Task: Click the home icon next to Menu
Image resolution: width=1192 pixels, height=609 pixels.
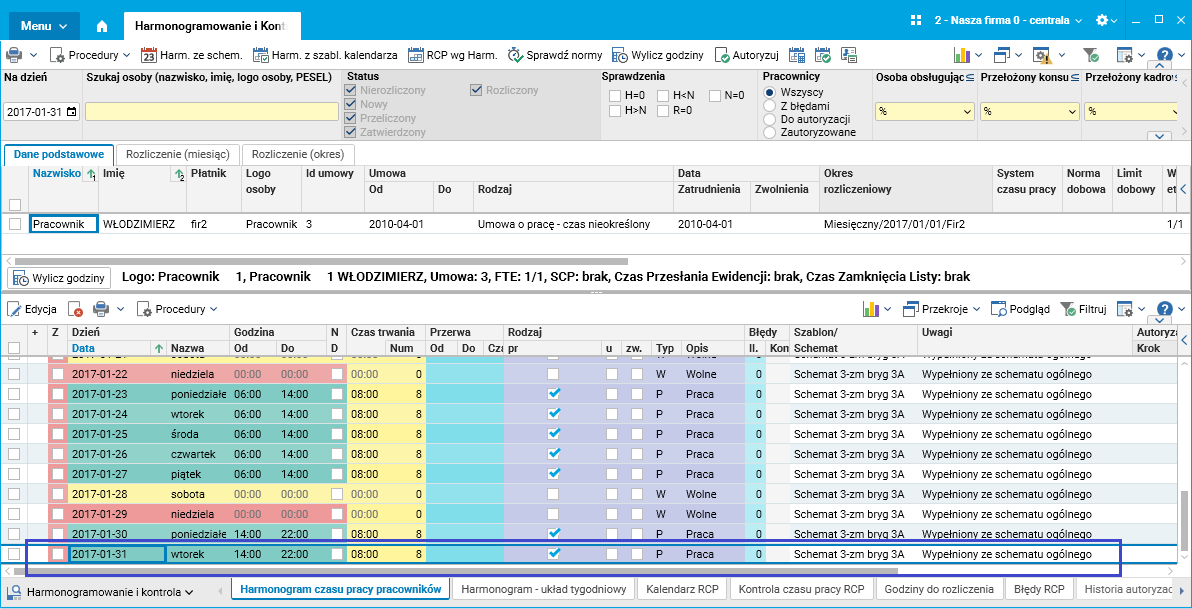Action: [x=101, y=26]
